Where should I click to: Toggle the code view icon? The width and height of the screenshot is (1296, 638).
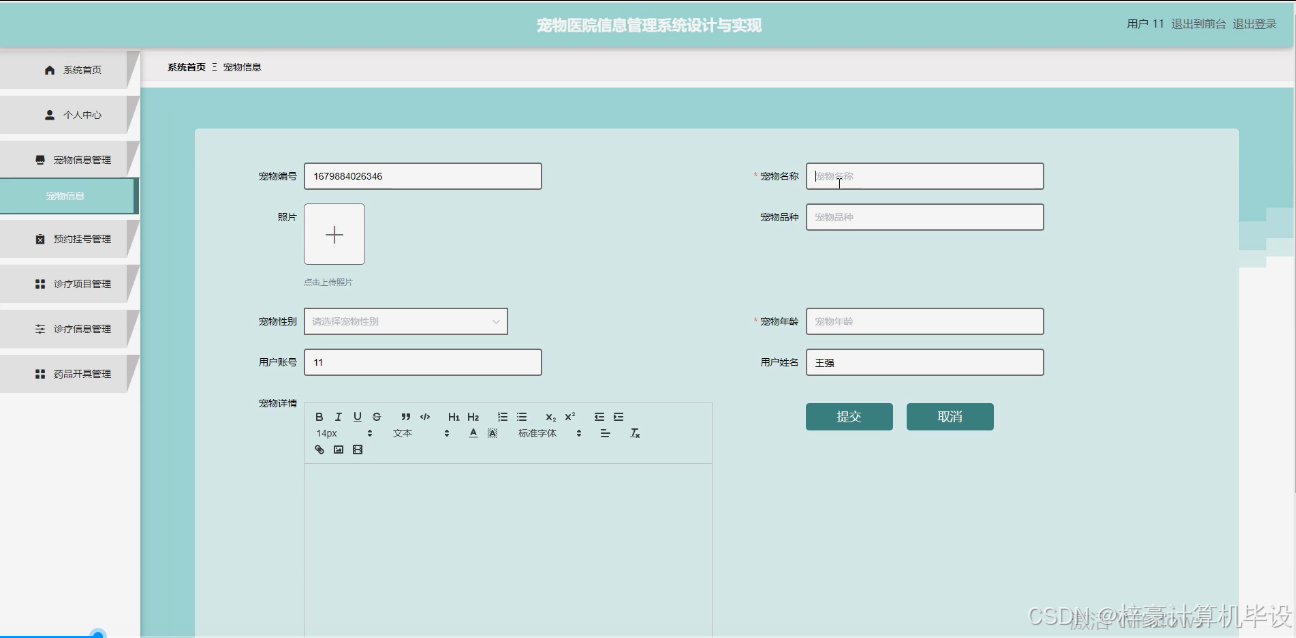point(425,417)
